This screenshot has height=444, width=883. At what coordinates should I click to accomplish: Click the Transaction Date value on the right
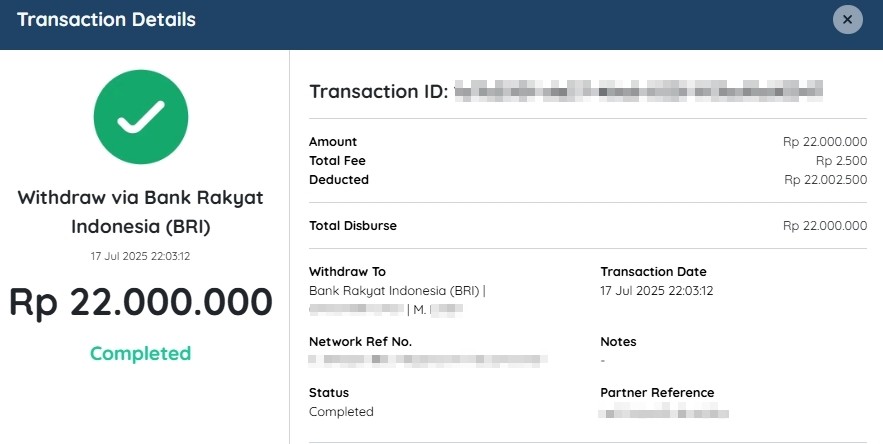[657, 291]
